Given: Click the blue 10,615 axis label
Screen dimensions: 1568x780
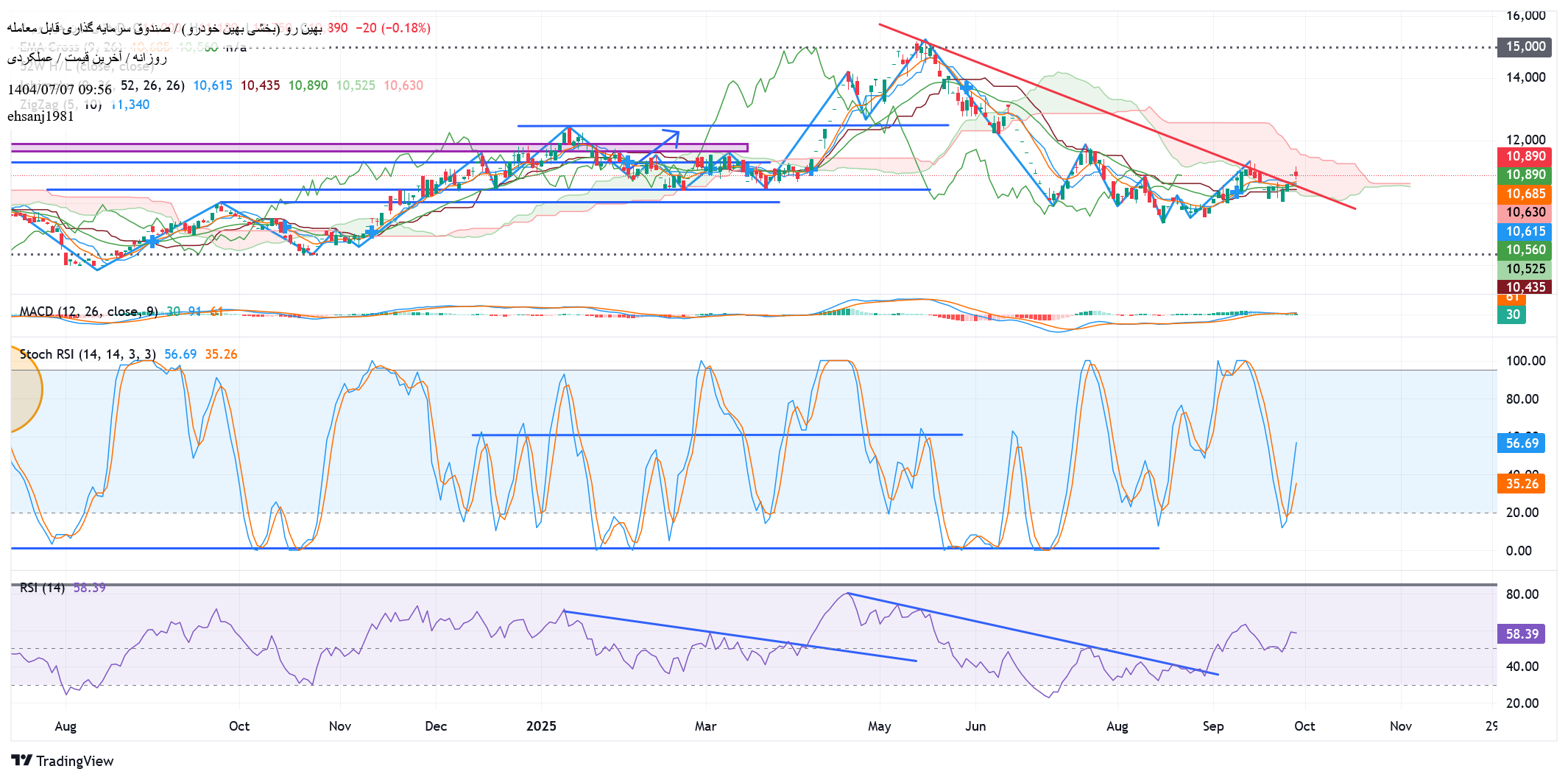Looking at the screenshot, I should 1525,231.
